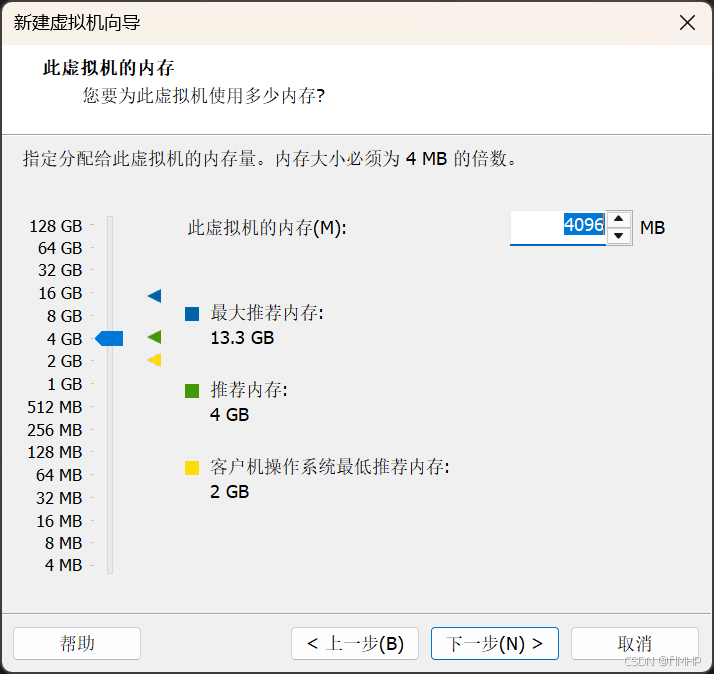
Task: Close the 新建虚拟机向导 dialog window
Action: pos(687,23)
